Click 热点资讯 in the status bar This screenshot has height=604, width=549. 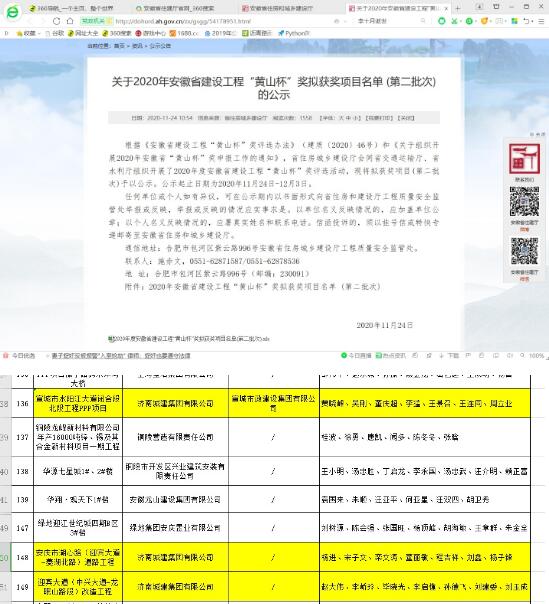(391, 356)
